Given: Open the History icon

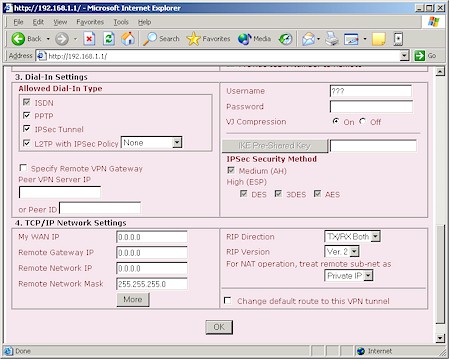Looking at the screenshot, I should (285, 39).
